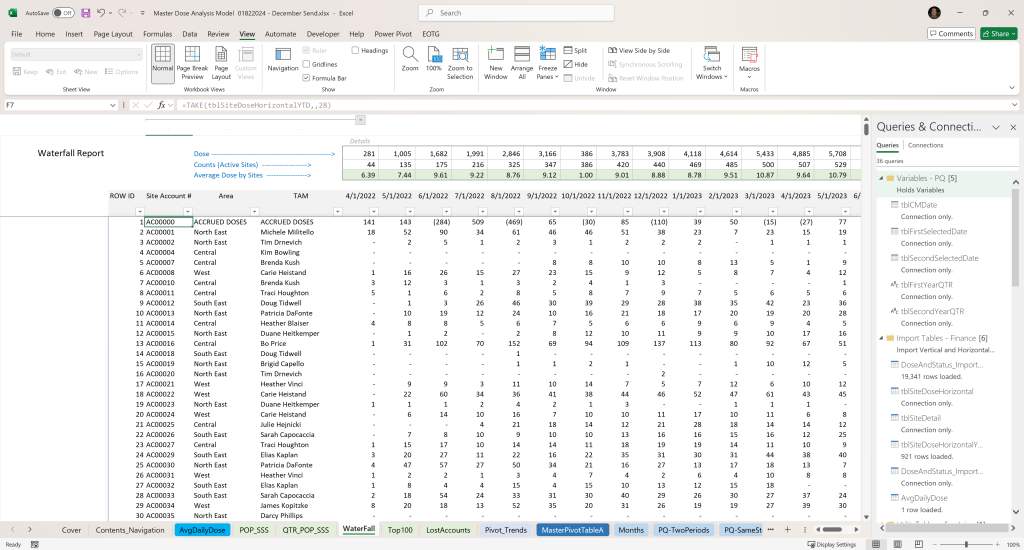Click the formula bar input

[591, 105]
